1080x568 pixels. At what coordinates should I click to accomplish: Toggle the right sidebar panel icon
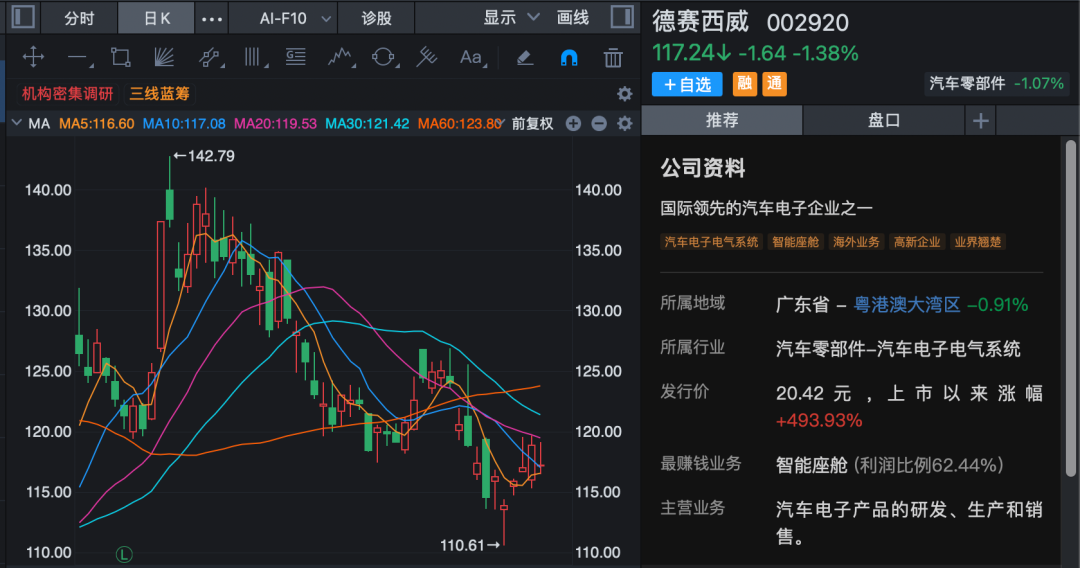(622, 17)
